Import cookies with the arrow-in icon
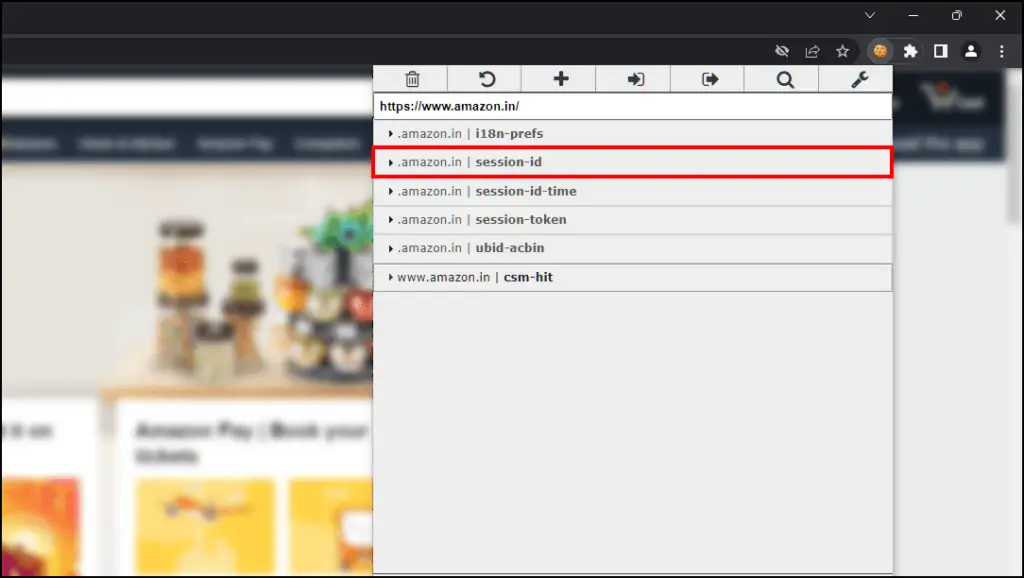 (x=635, y=79)
